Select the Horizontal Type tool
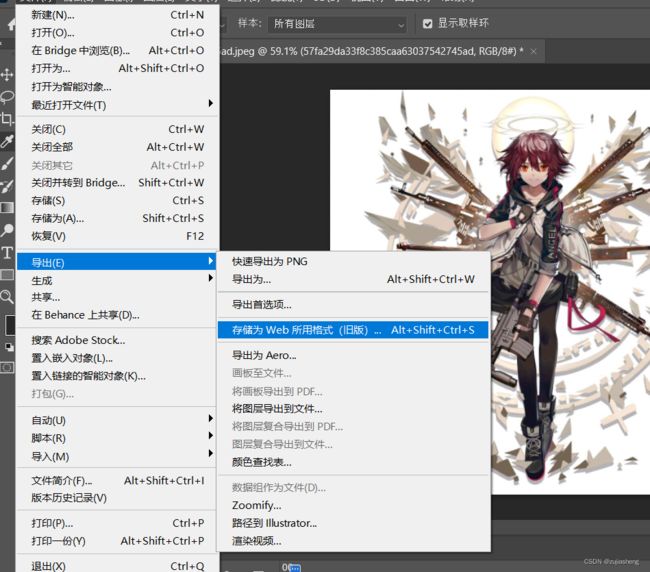This screenshot has height=572, width=650. tap(7, 252)
